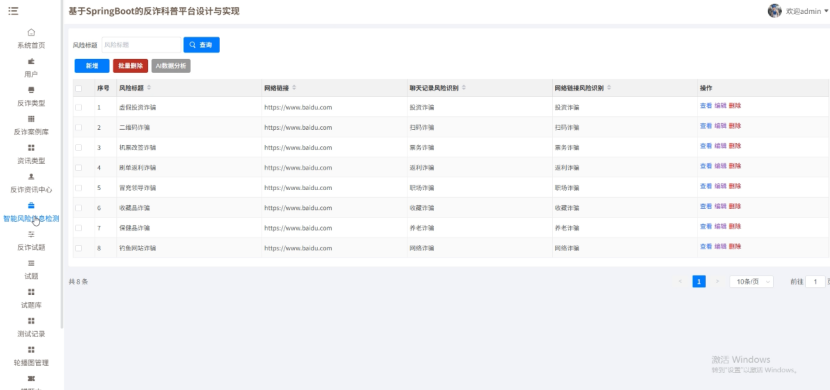Image resolution: width=830 pixels, height=390 pixels.
Task: Click the 操作 column header
Action: coord(706,88)
